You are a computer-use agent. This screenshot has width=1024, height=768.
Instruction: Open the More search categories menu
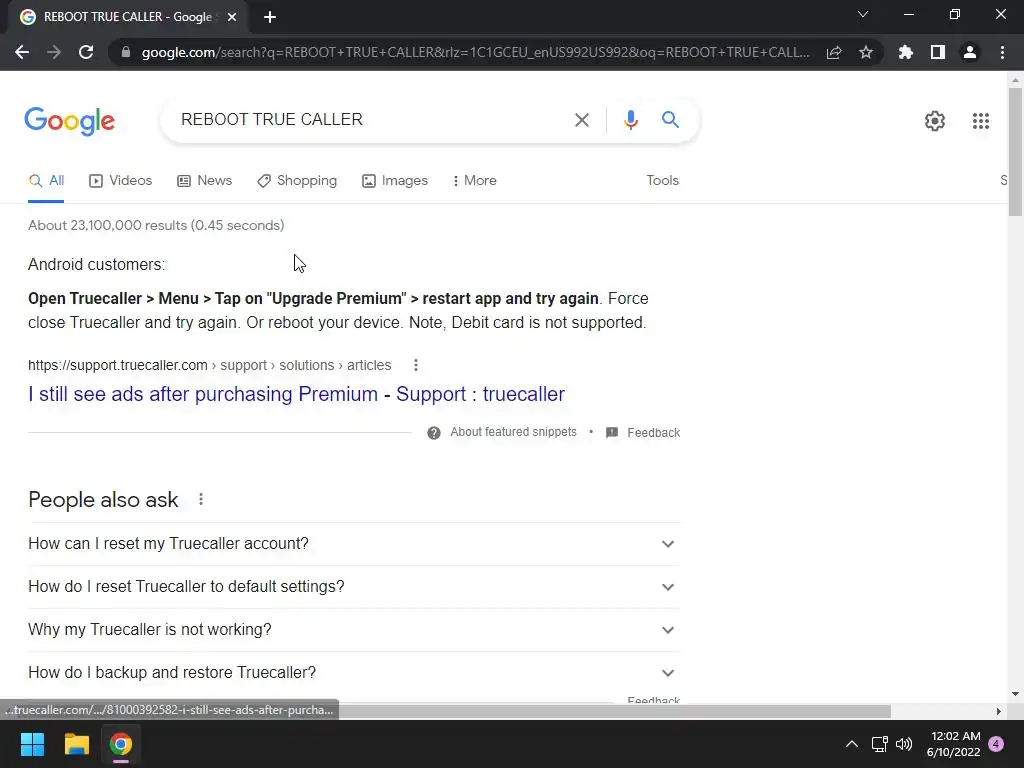pos(475,181)
